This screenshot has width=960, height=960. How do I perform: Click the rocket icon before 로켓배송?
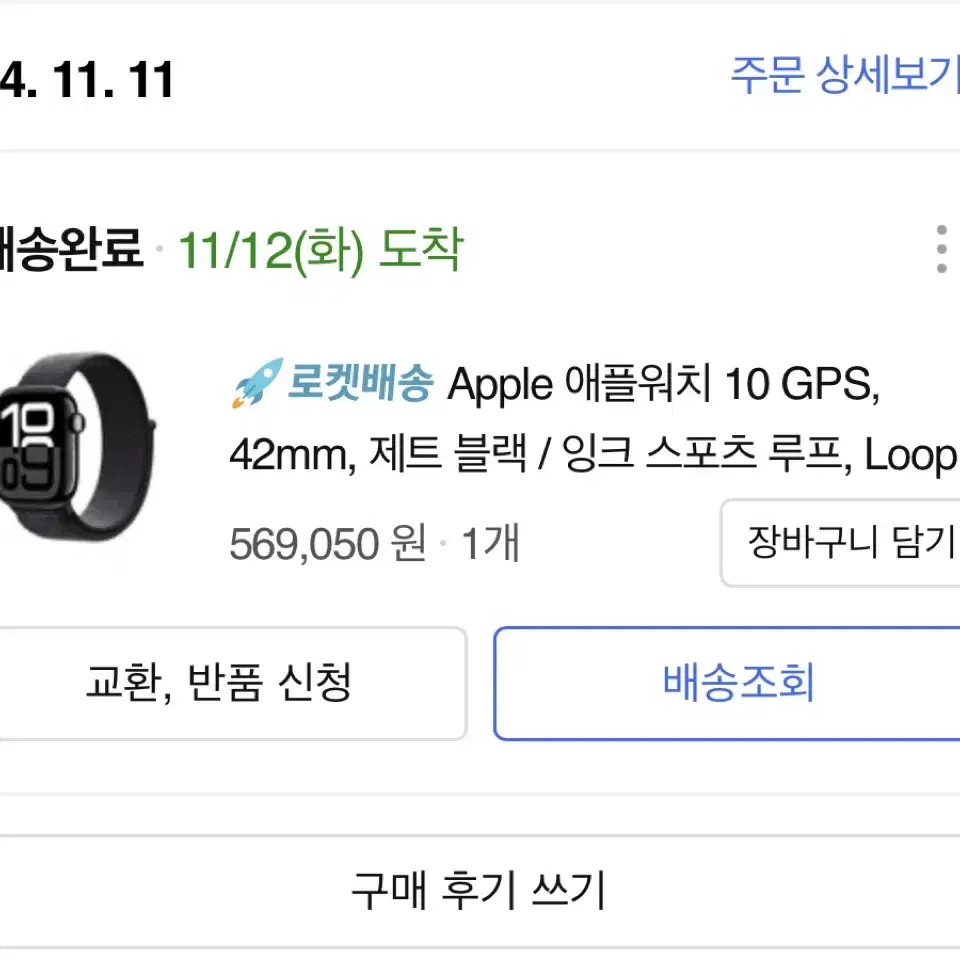point(257,383)
